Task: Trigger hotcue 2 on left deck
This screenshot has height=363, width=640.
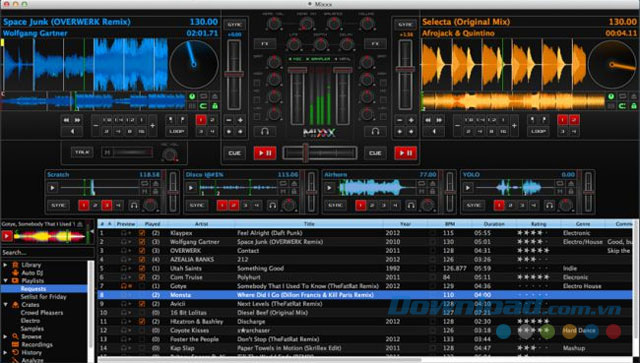Action: click(212, 120)
